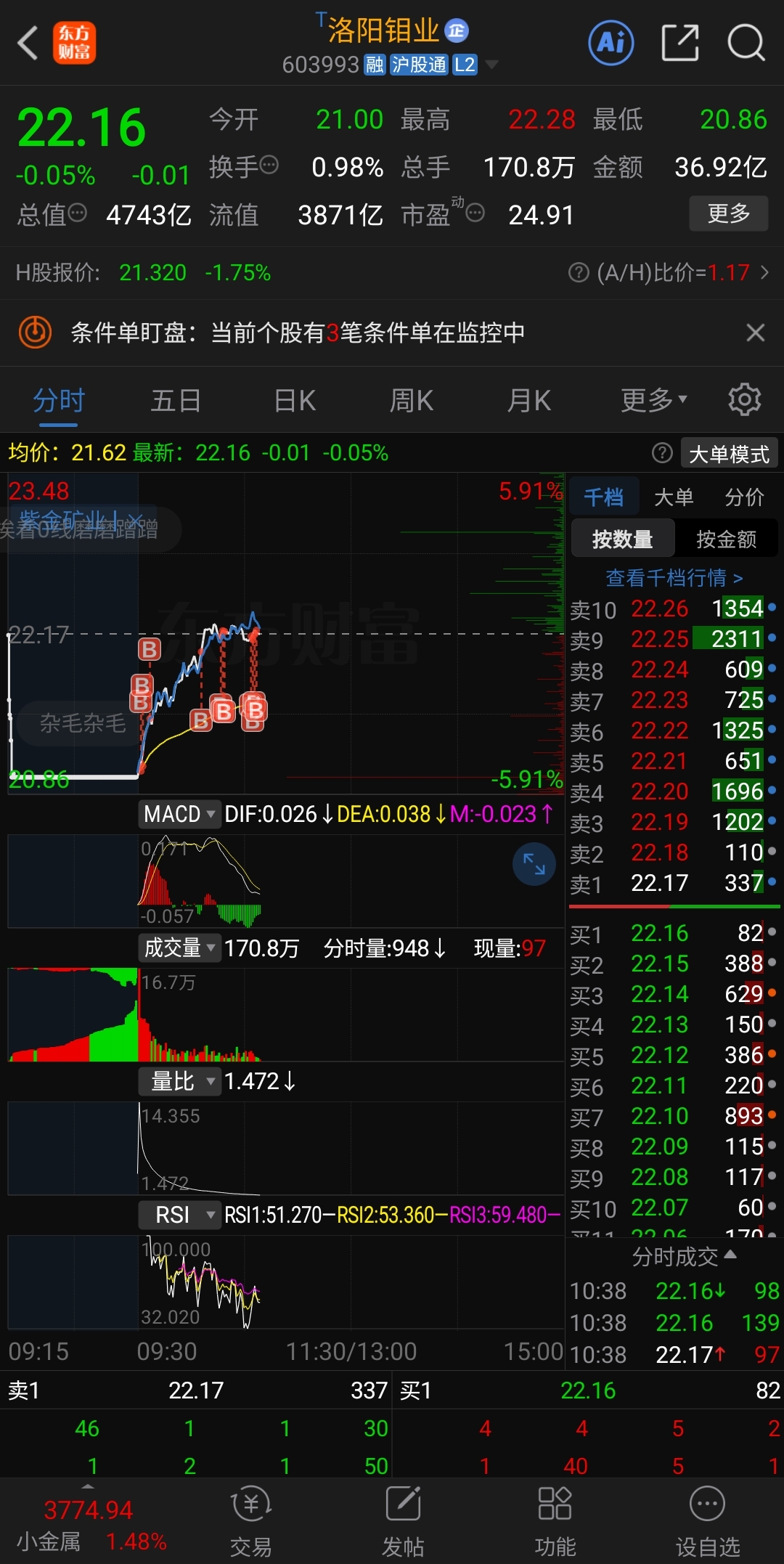Open the 查看千档行情 link
Image resolution: width=784 pixels, height=1564 pixels.
674,578
